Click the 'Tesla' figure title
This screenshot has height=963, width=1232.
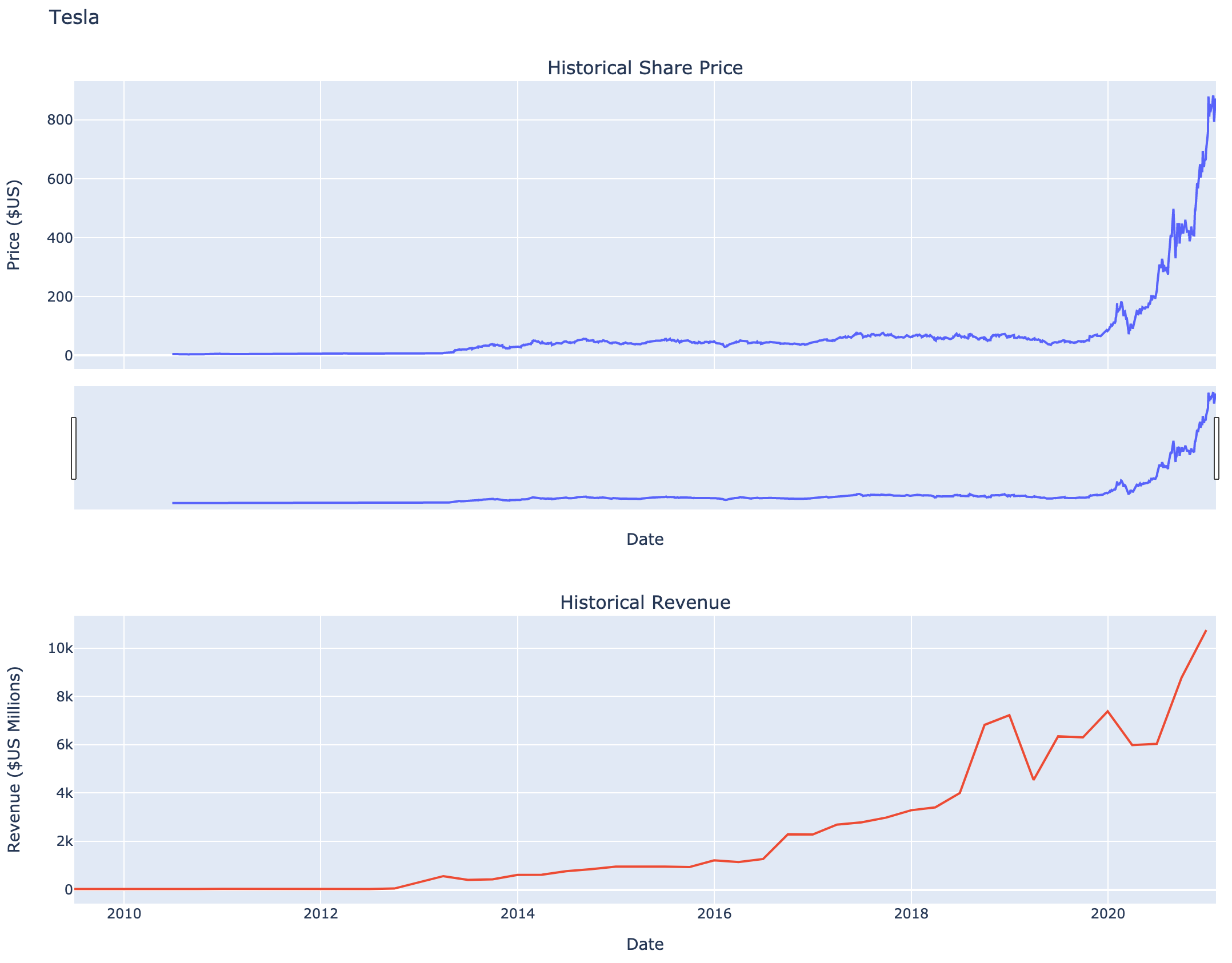coord(74,18)
